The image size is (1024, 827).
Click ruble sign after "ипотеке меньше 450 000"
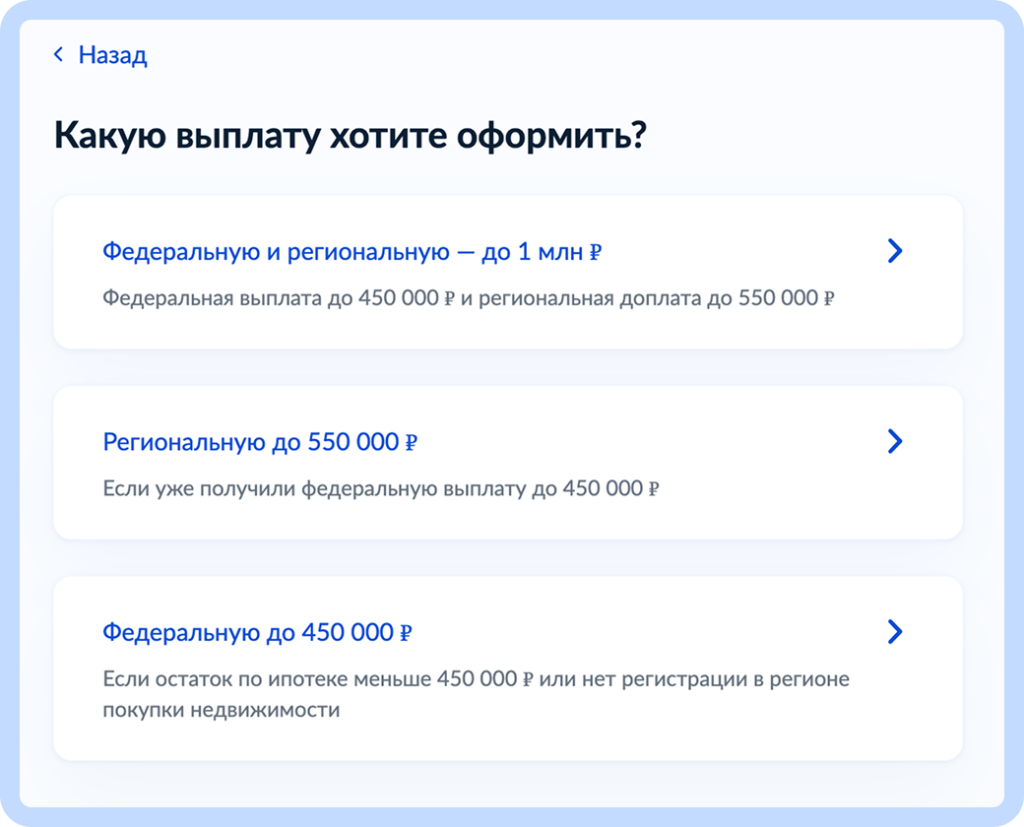click(527, 681)
